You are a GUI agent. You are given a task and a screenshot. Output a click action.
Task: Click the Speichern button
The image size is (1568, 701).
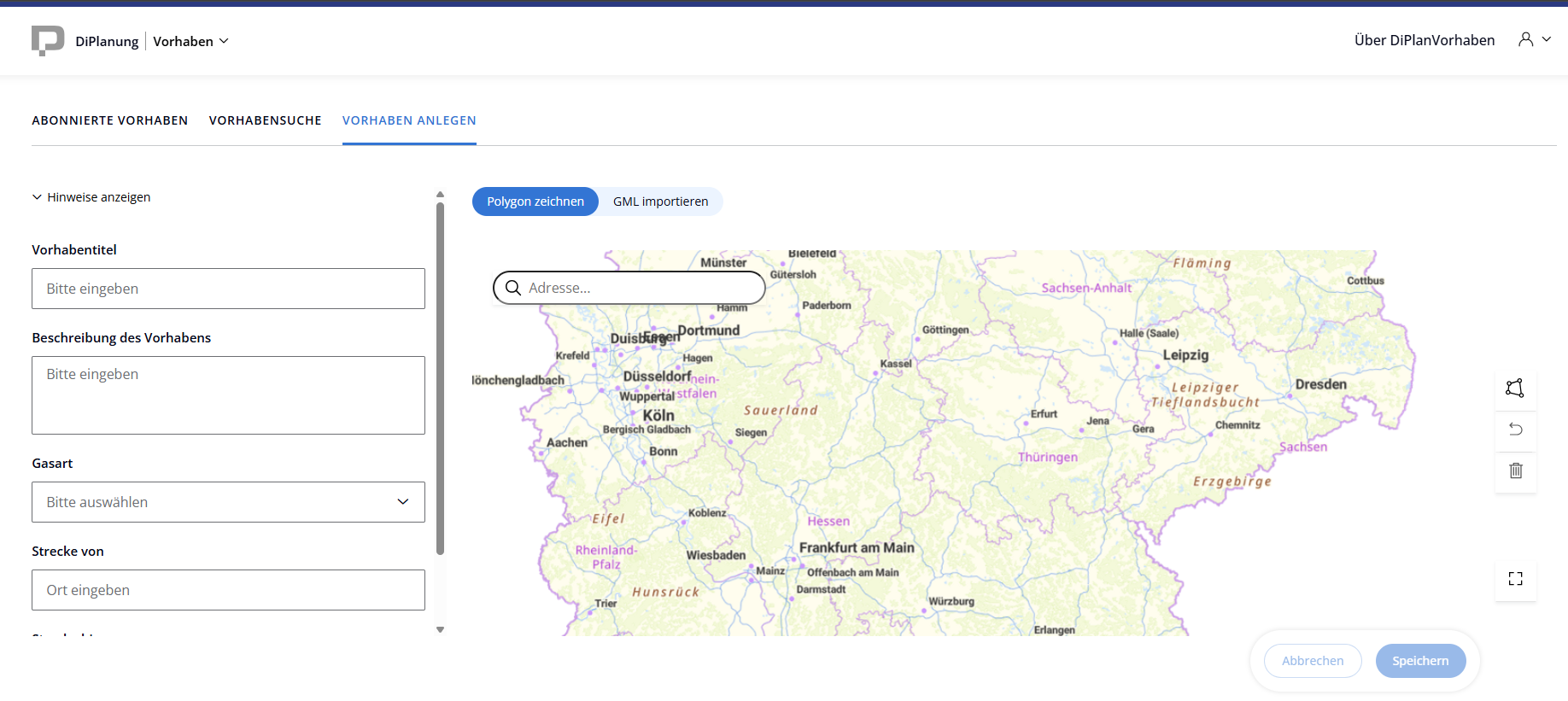coord(1420,661)
